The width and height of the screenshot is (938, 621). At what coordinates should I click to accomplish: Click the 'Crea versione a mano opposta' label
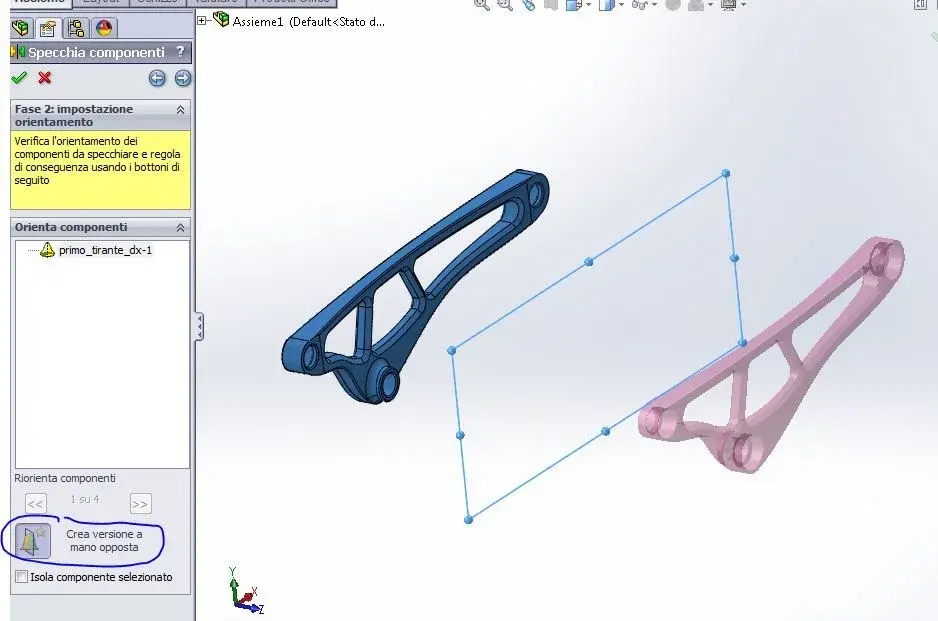(104, 540)
